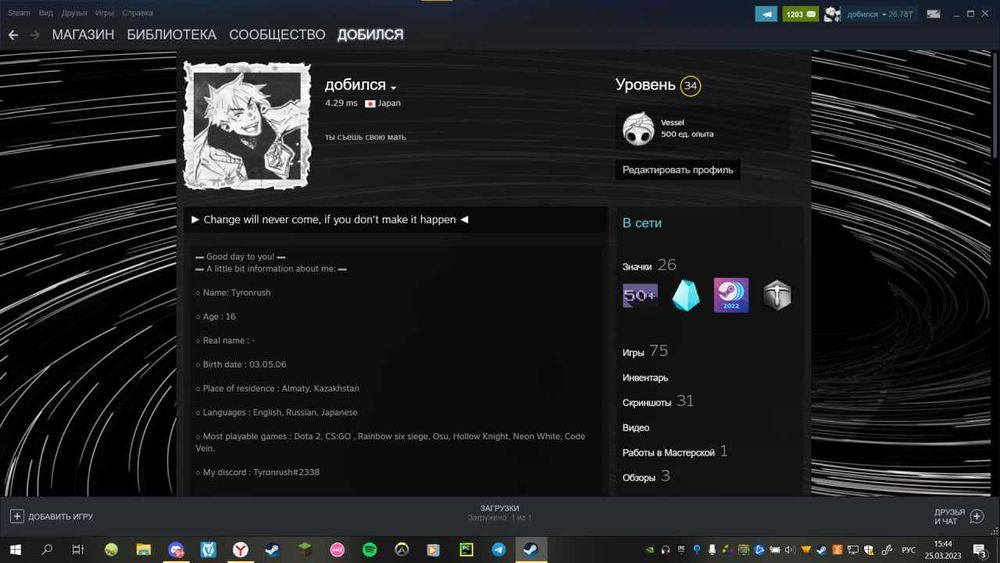Go to МАГАЗИН tab
This screenshot has height=563, width=1000.
point(83,34)
